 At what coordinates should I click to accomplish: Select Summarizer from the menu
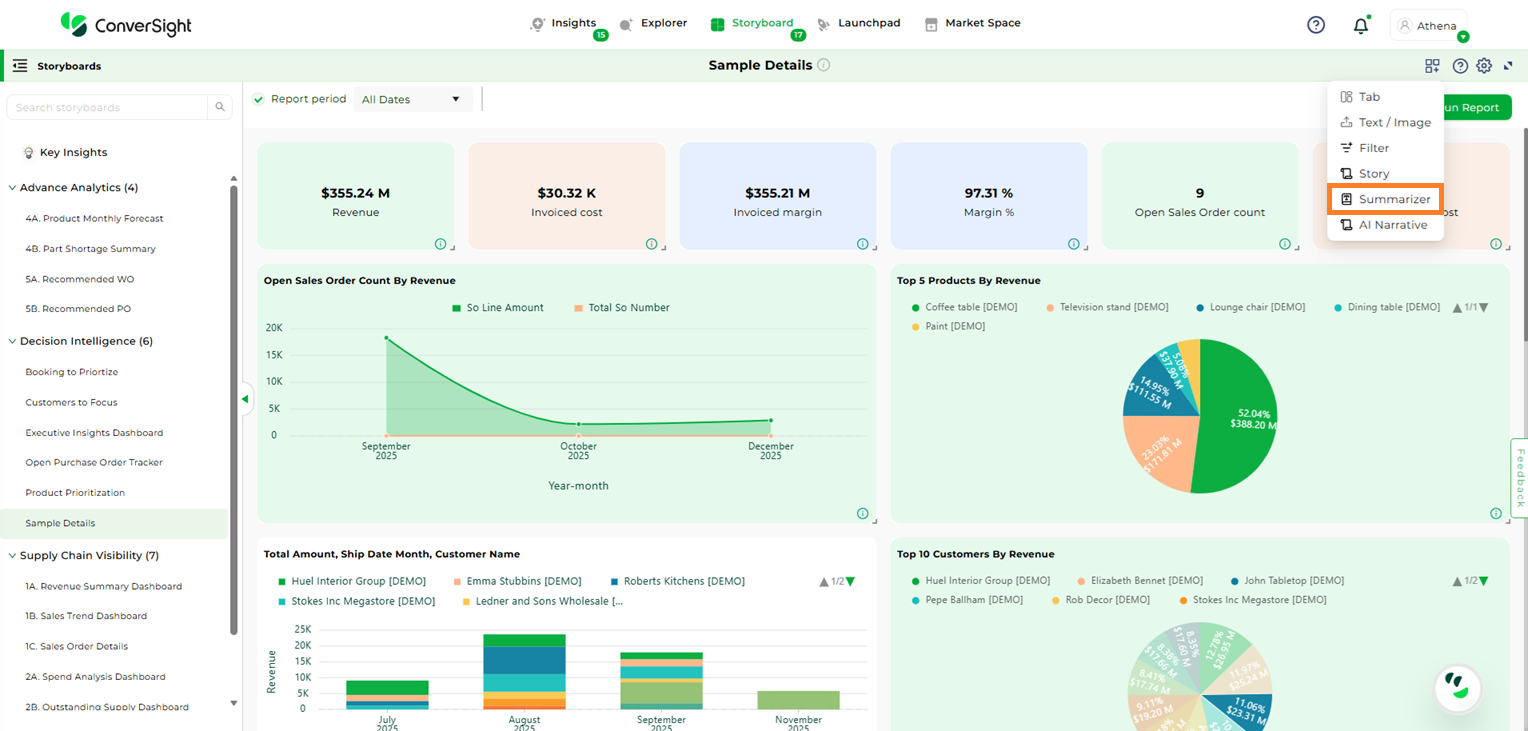click(x=1385, y=199)
